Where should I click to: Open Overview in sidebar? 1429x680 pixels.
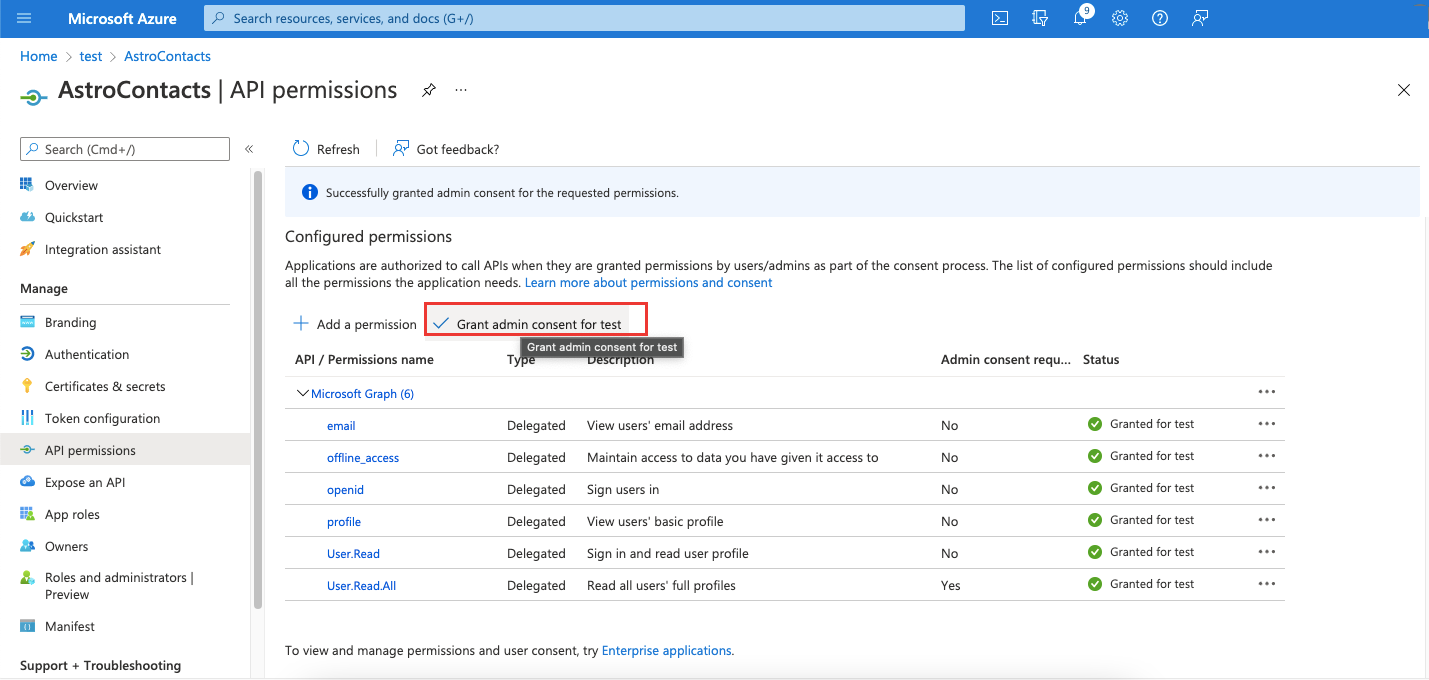71,185
